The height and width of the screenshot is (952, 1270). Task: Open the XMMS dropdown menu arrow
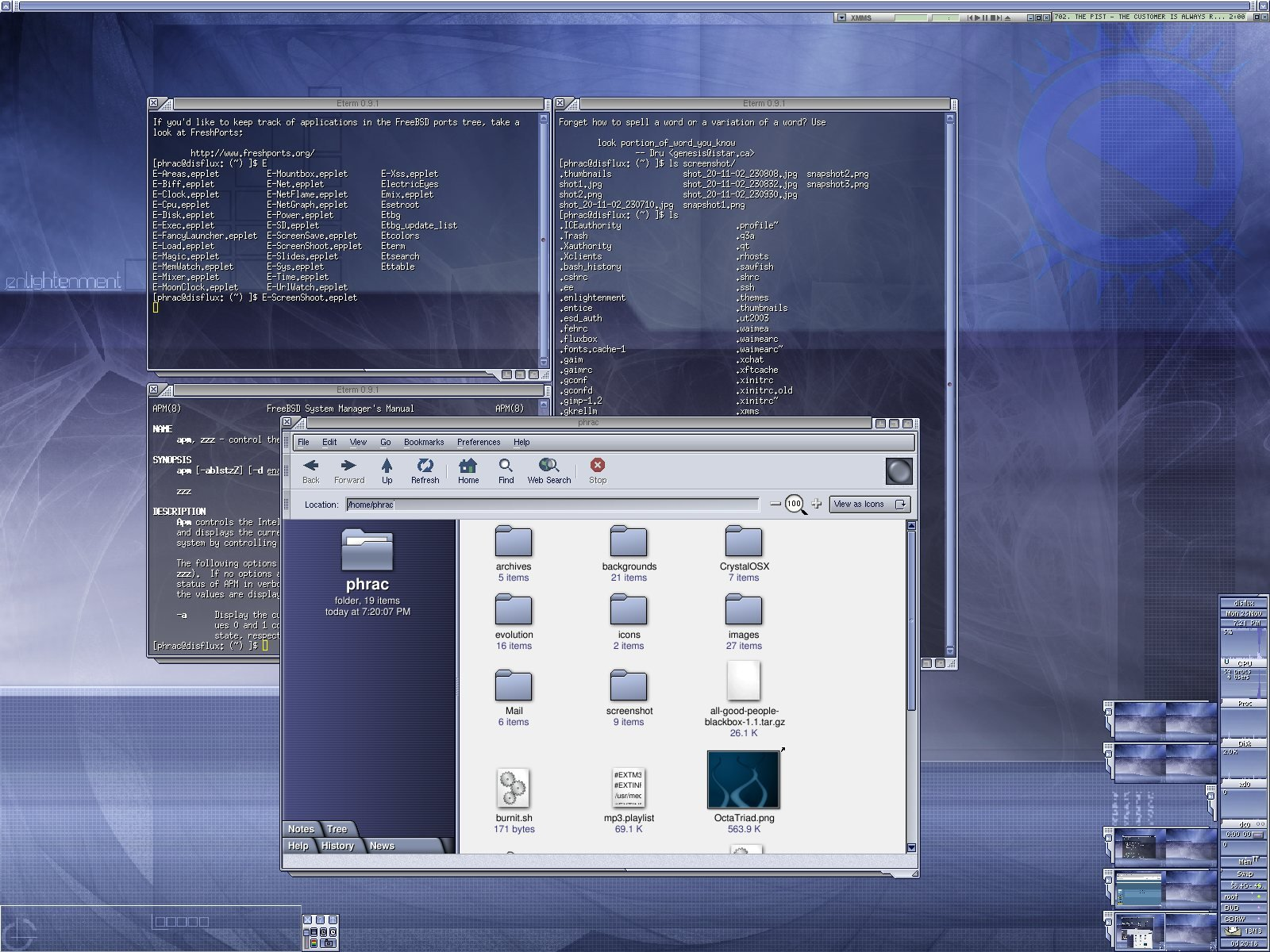841,17
